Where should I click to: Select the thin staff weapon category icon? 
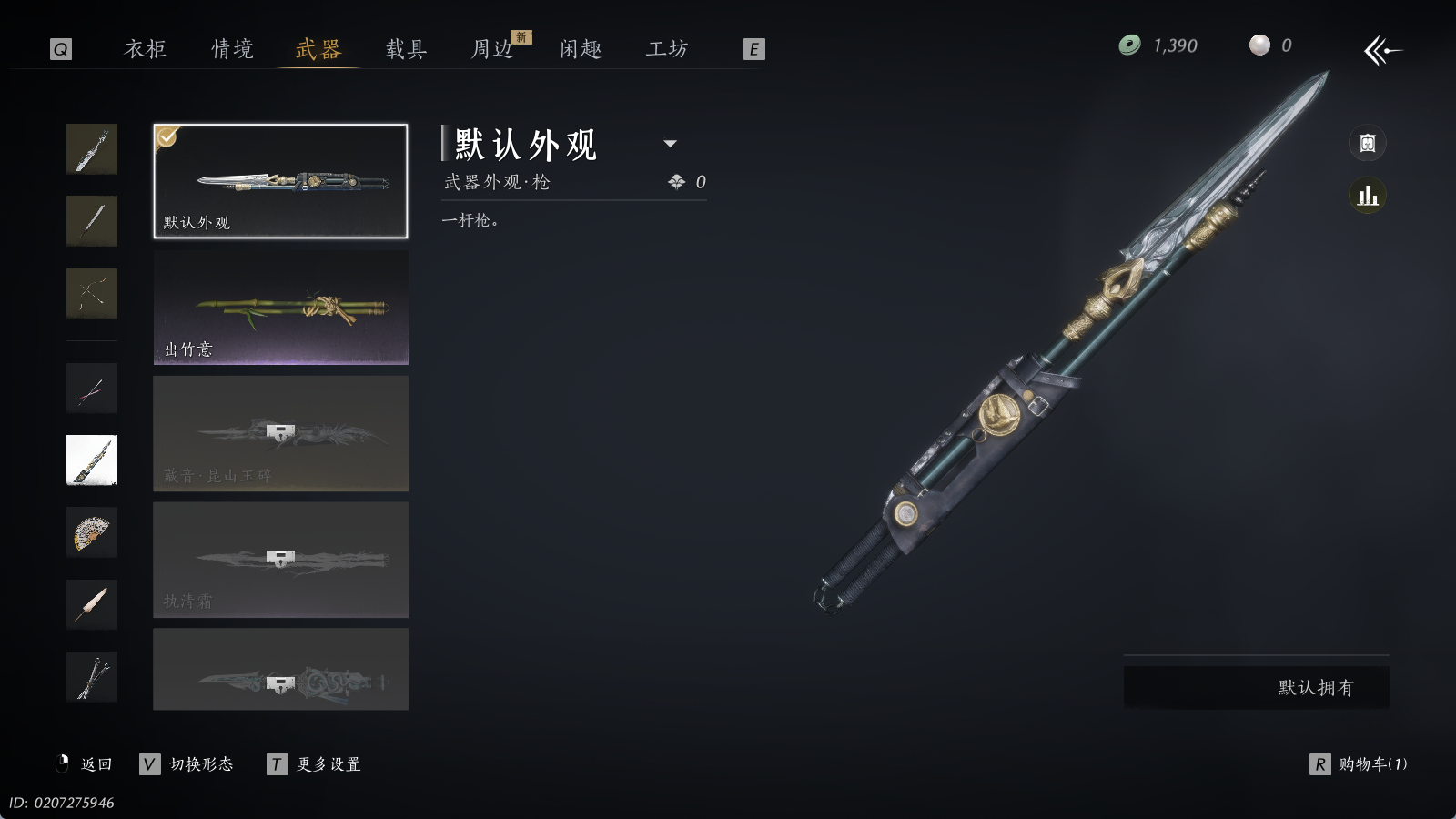click(92, 220)
